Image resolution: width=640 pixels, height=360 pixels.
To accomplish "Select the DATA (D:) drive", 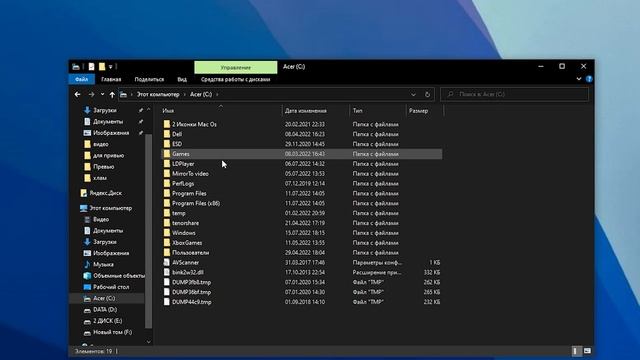I will point(104,309).
